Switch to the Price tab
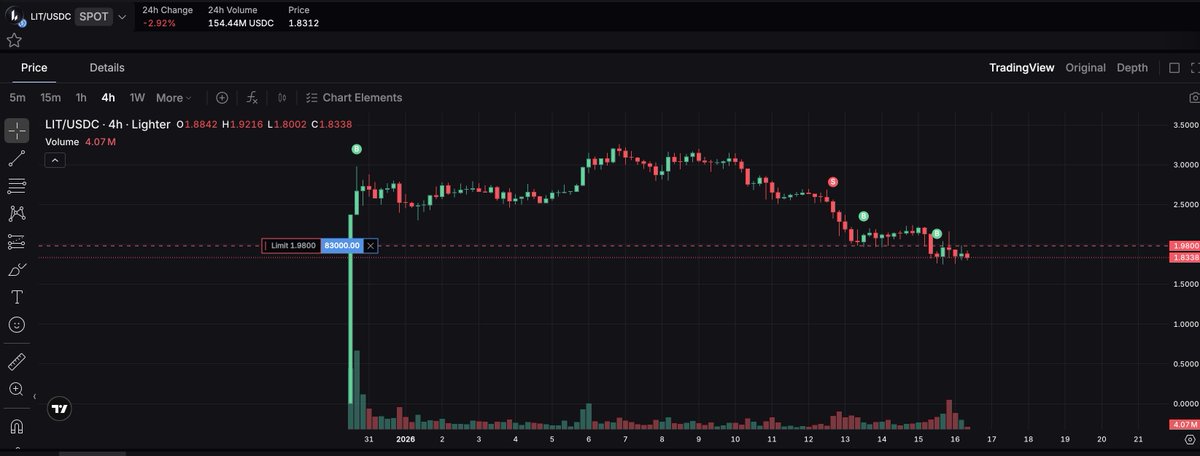The width and height of the screenshot is (1200, 456). [x=34, y=68]
